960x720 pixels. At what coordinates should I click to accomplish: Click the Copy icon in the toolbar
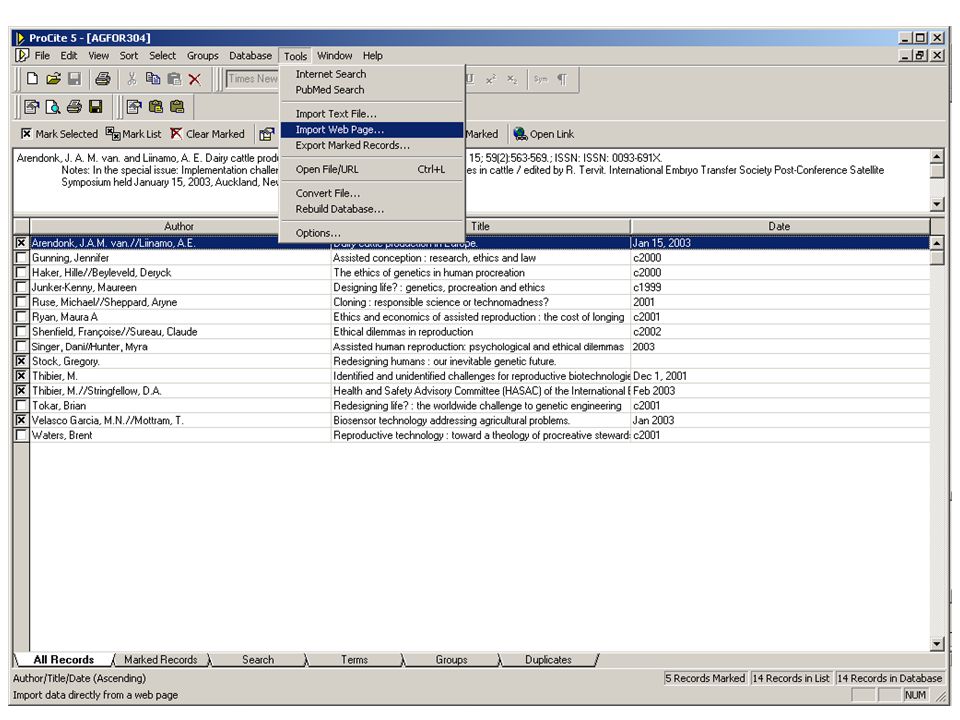(x=153, y=79)
